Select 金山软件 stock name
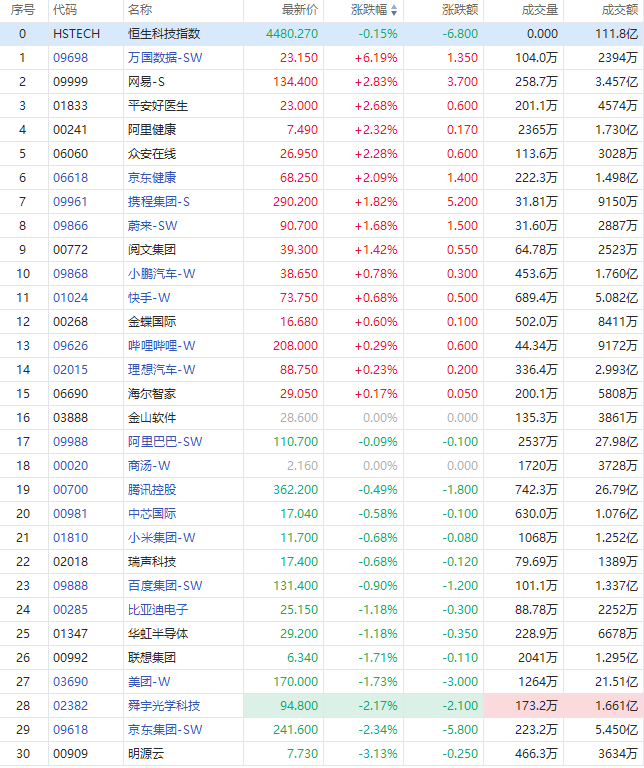The width and height of the screenshot is (644, 768). pos(152,418)
